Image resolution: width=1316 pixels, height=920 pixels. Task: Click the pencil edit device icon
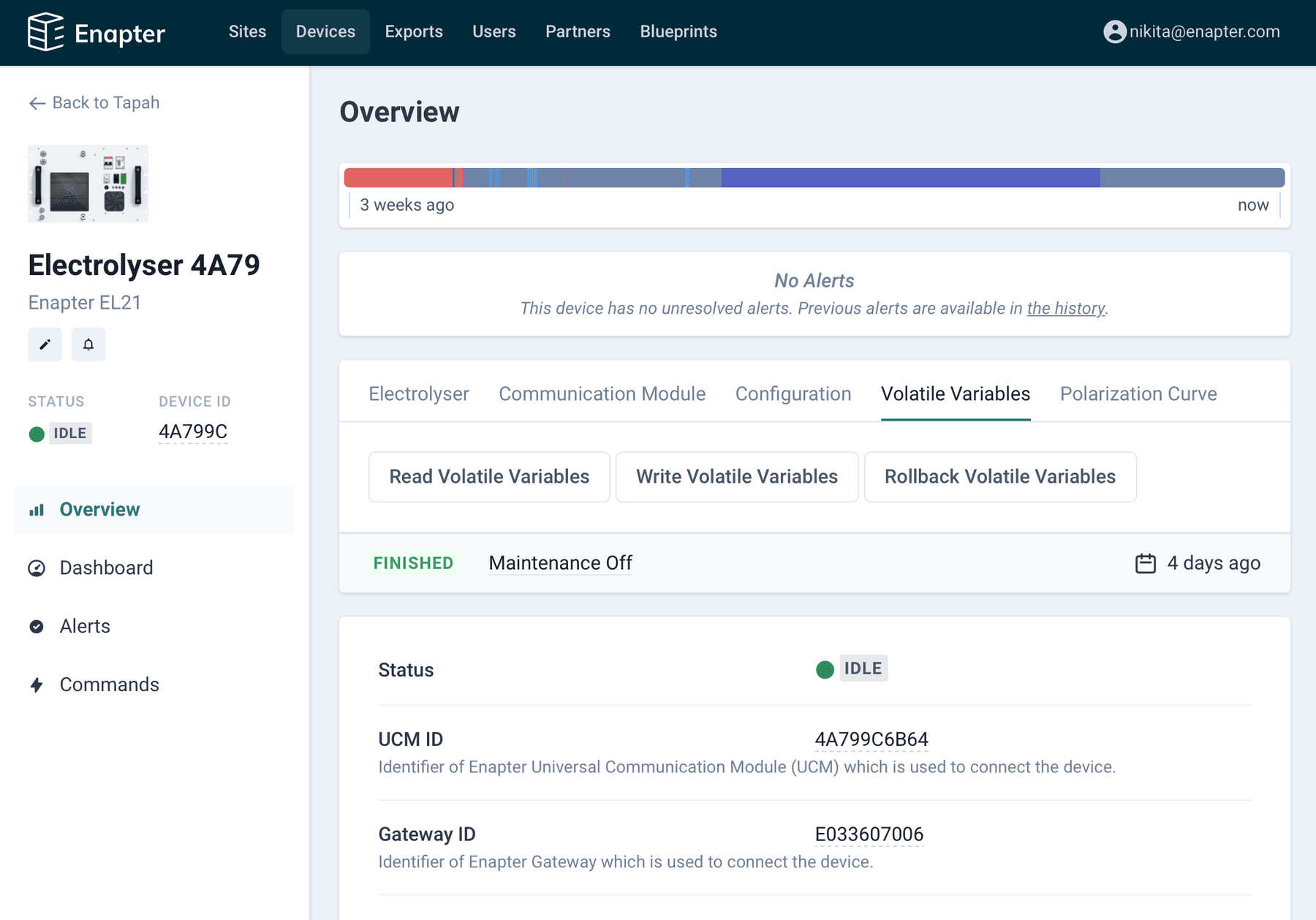point(45,344)
